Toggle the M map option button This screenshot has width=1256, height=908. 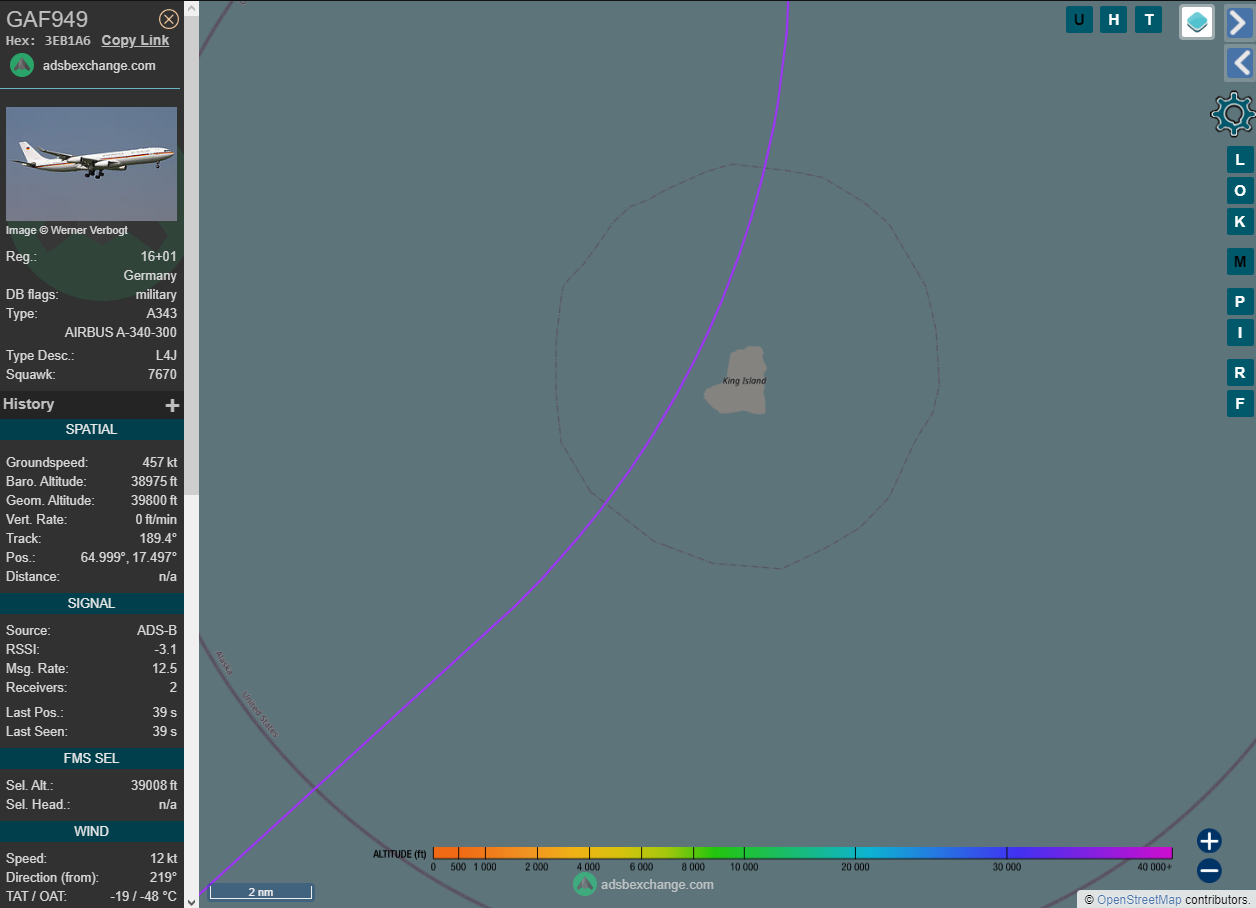(1240, 262)
